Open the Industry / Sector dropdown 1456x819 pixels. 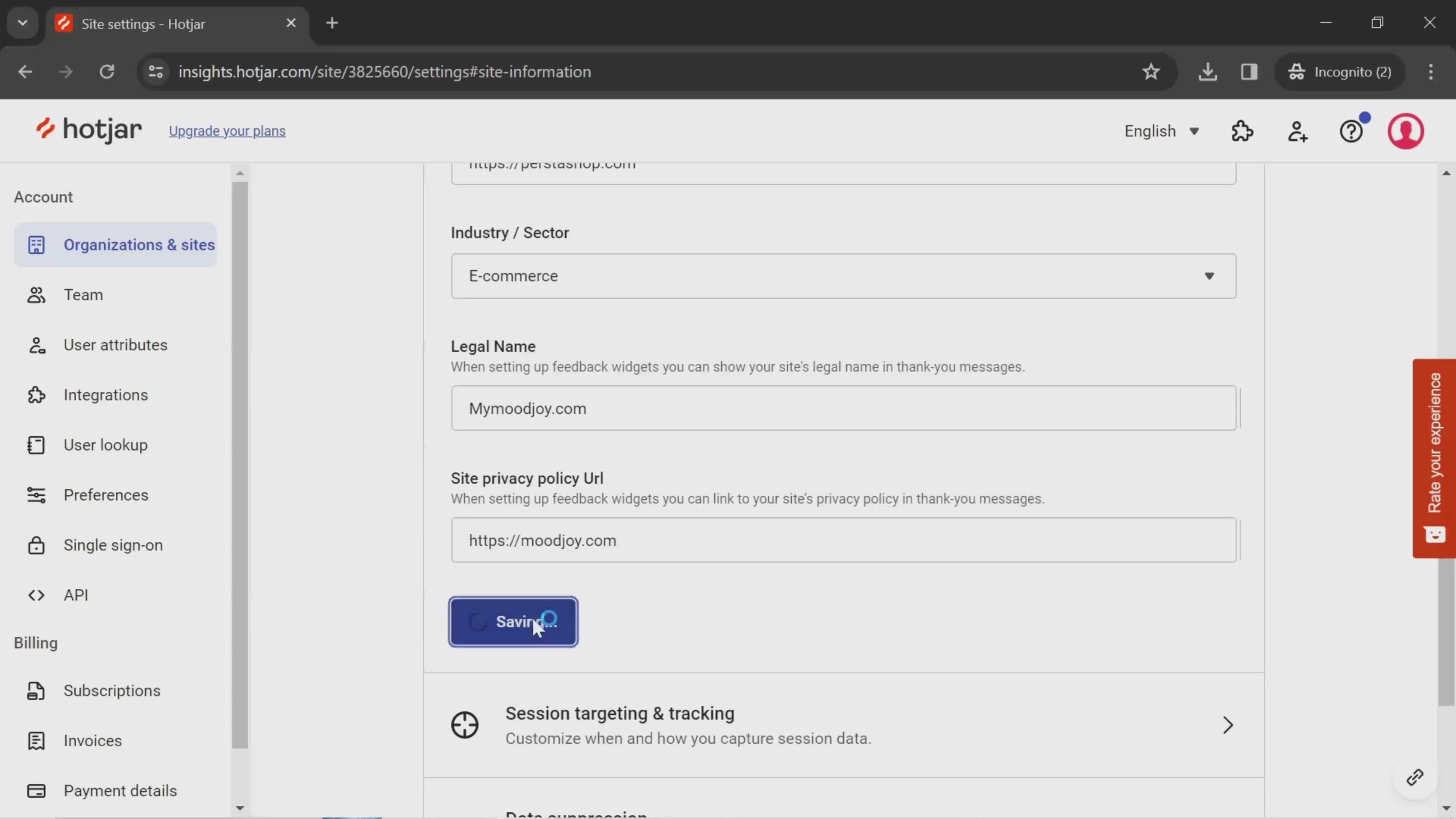(843, 276)
